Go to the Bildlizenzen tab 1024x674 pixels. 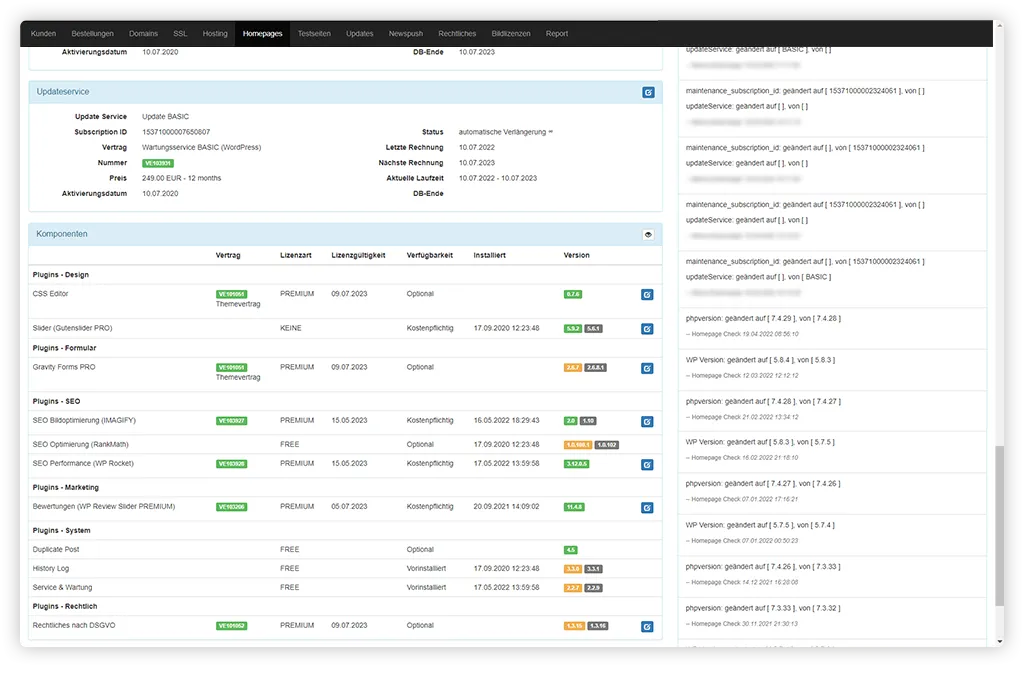pos(510,33)
